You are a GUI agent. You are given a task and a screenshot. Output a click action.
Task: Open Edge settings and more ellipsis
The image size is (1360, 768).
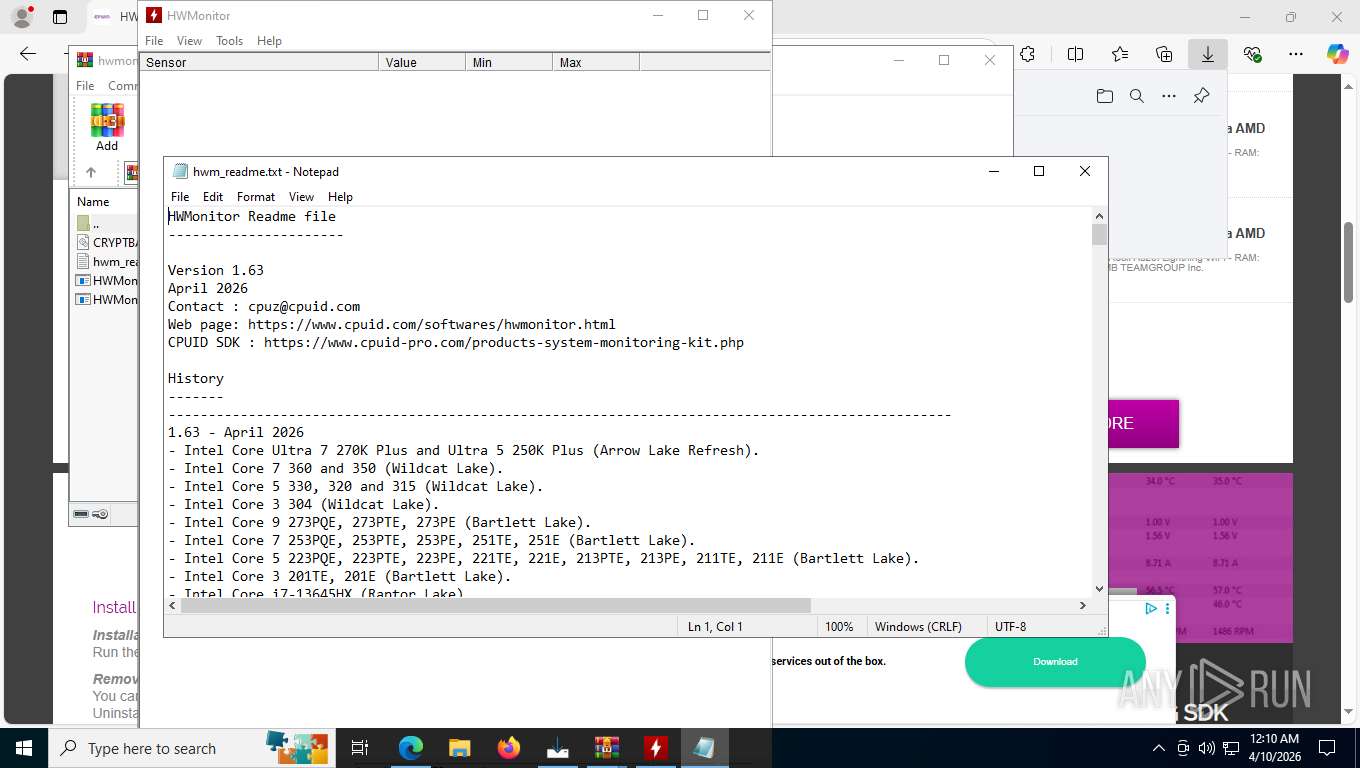[x=1296, y=54]
